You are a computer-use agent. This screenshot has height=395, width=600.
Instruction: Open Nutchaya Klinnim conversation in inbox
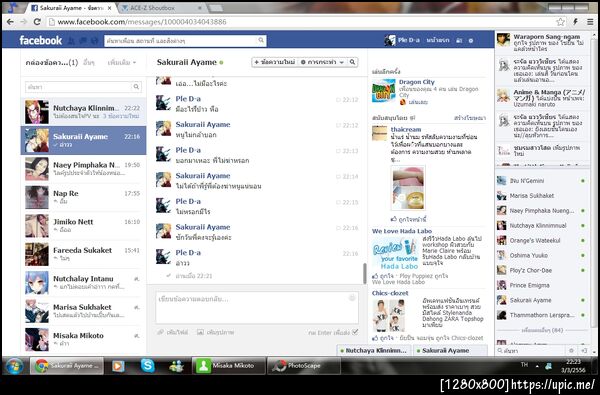click(83, 112)
